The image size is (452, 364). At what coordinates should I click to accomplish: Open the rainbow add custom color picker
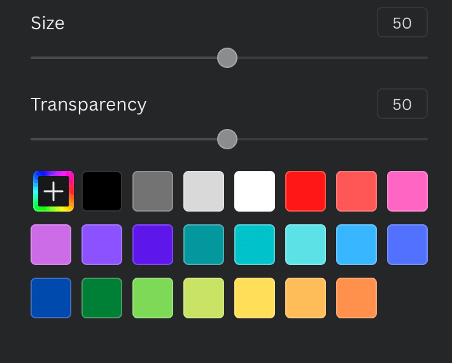coord(53,191)
